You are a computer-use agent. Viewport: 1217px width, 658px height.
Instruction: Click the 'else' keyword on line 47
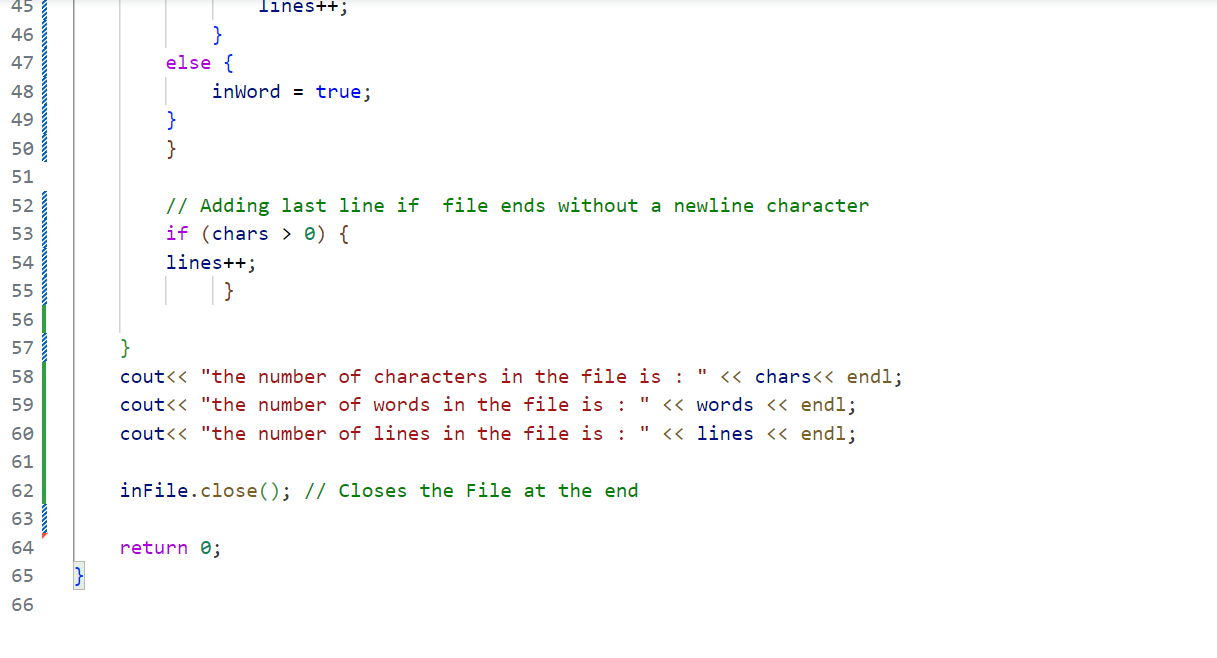188,63
